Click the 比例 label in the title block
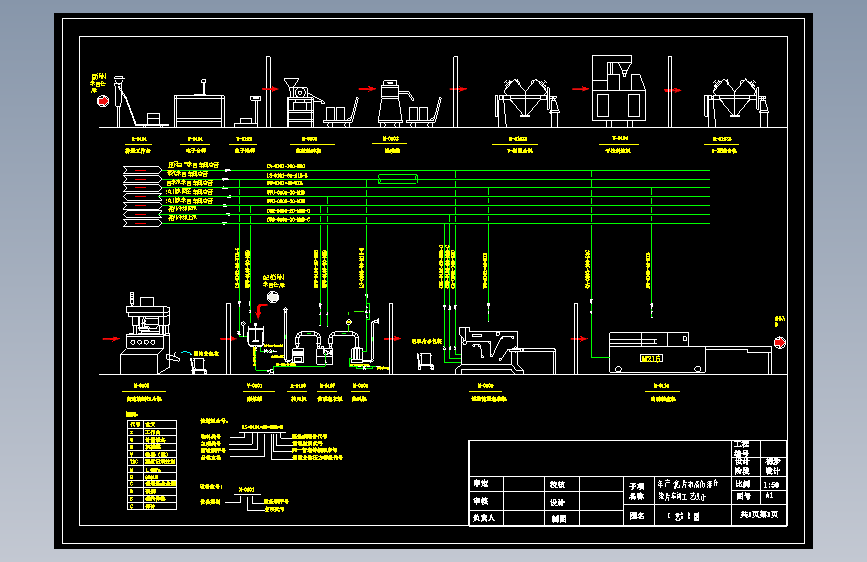 [743, 483]
